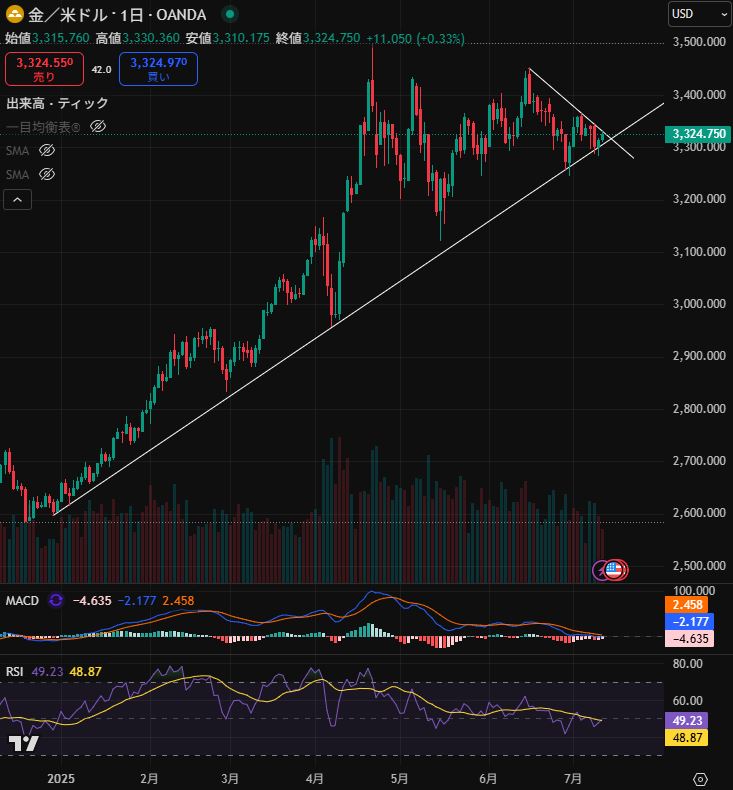Click the 60.00 RSI axis label

687,700
